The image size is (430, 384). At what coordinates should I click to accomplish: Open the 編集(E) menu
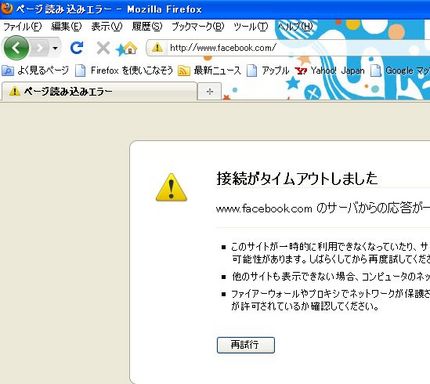click(66, 27)
